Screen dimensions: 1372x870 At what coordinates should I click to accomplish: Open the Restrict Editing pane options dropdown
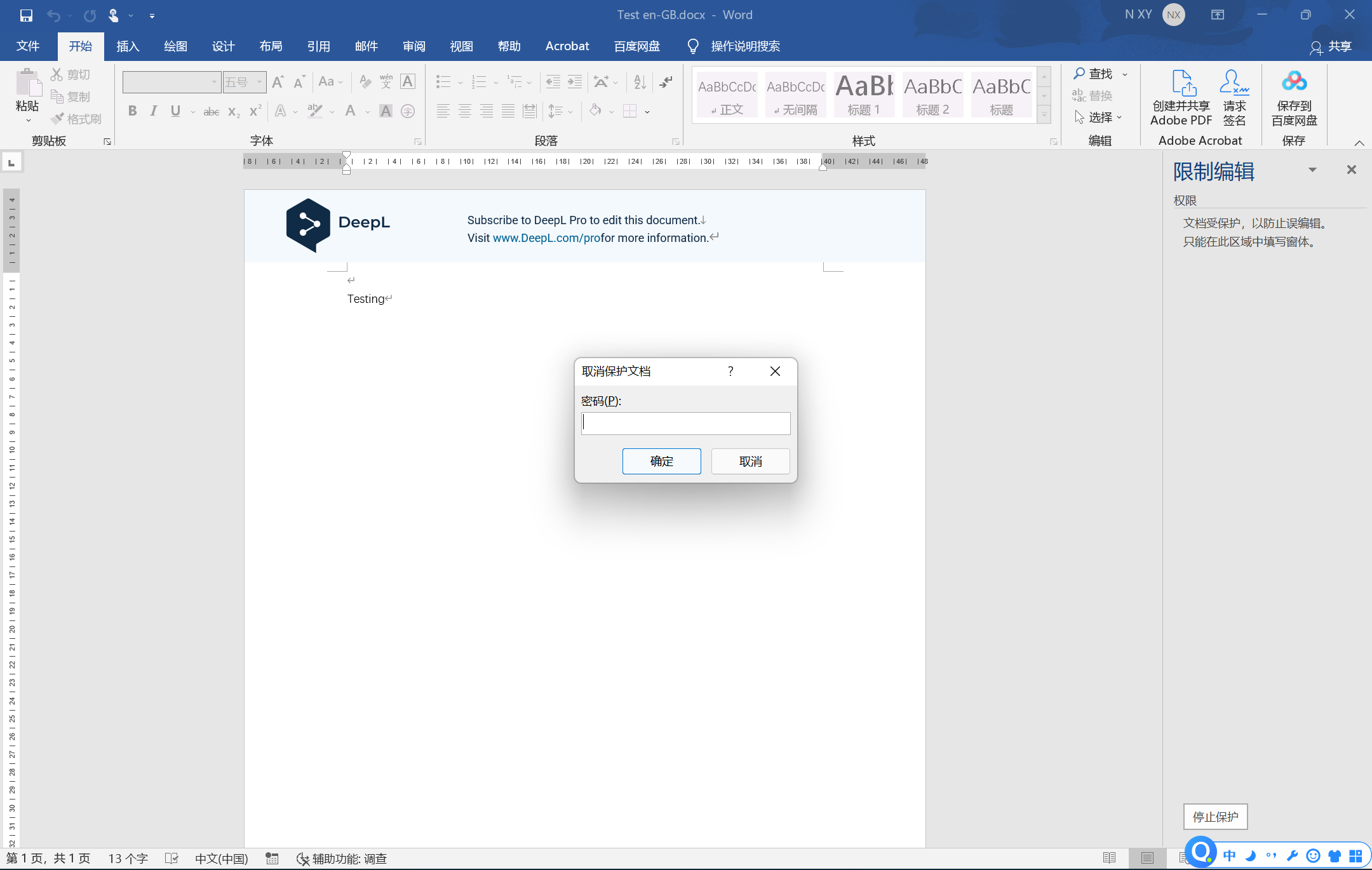click(x=1312, y=170)
